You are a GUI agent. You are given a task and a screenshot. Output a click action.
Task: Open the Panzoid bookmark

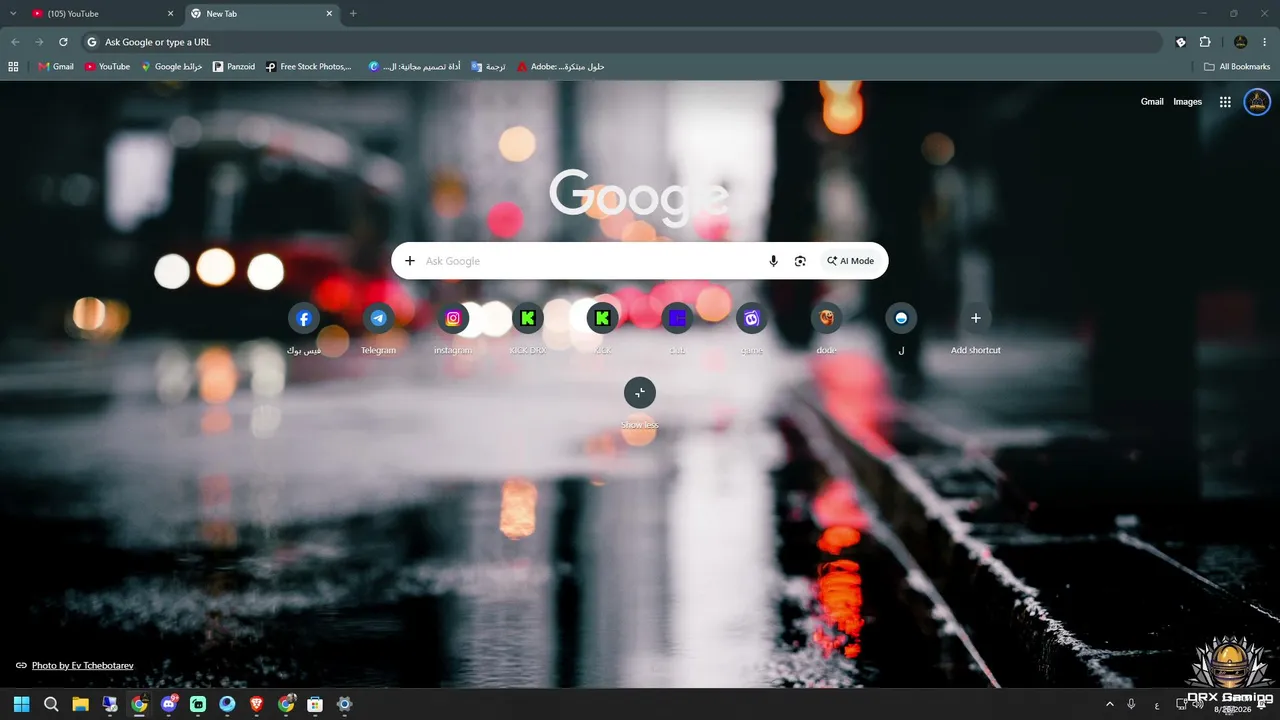(x=234, y=67)
